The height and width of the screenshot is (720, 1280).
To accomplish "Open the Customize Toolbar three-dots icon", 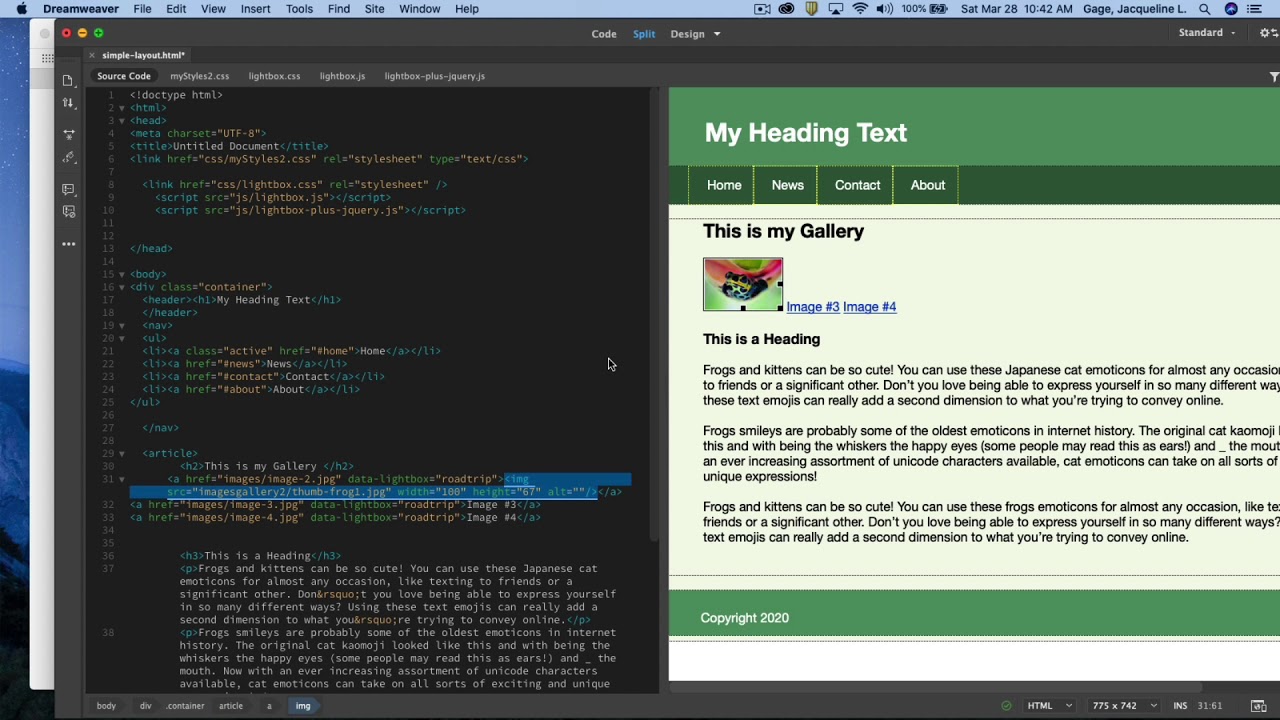I will click(68, 244).
